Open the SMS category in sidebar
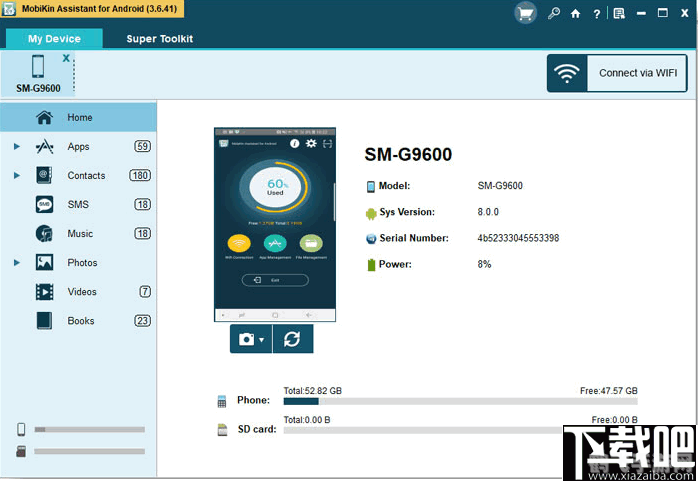 click(x=78, y=205)
